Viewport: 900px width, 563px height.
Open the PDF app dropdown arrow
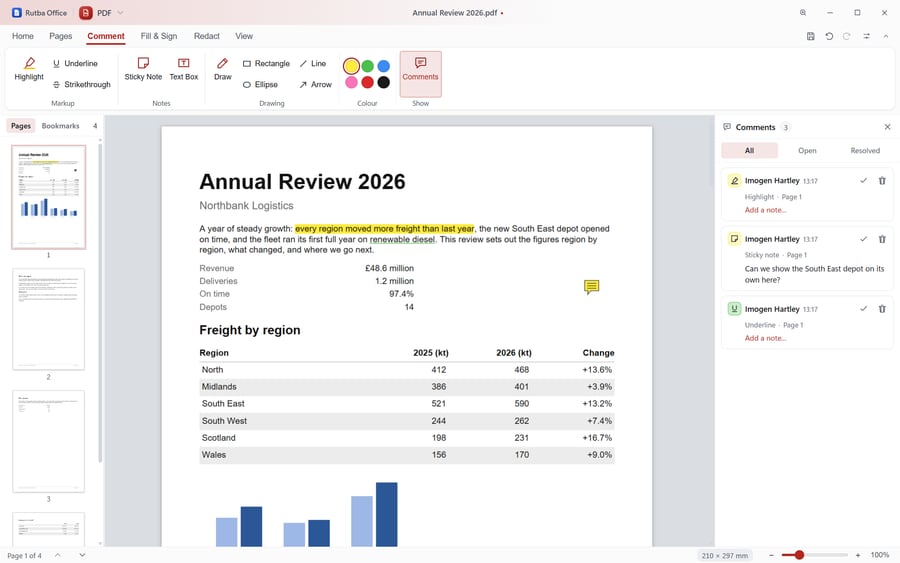click(x=121, y=13)
